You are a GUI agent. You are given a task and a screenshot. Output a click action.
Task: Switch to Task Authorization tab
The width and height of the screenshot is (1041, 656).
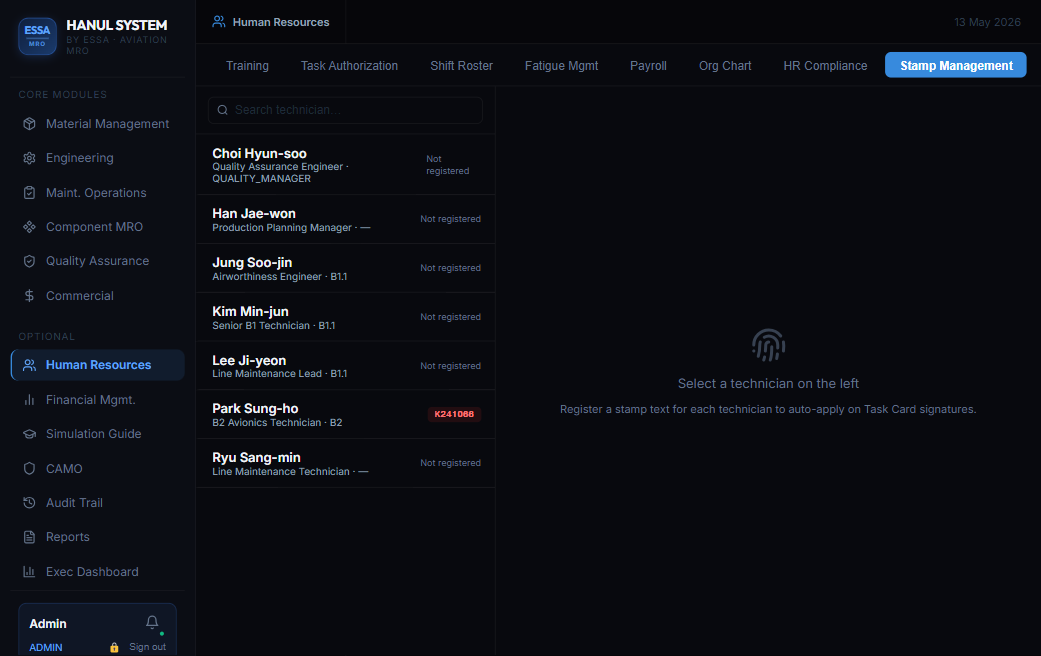[x=349, y=66]
